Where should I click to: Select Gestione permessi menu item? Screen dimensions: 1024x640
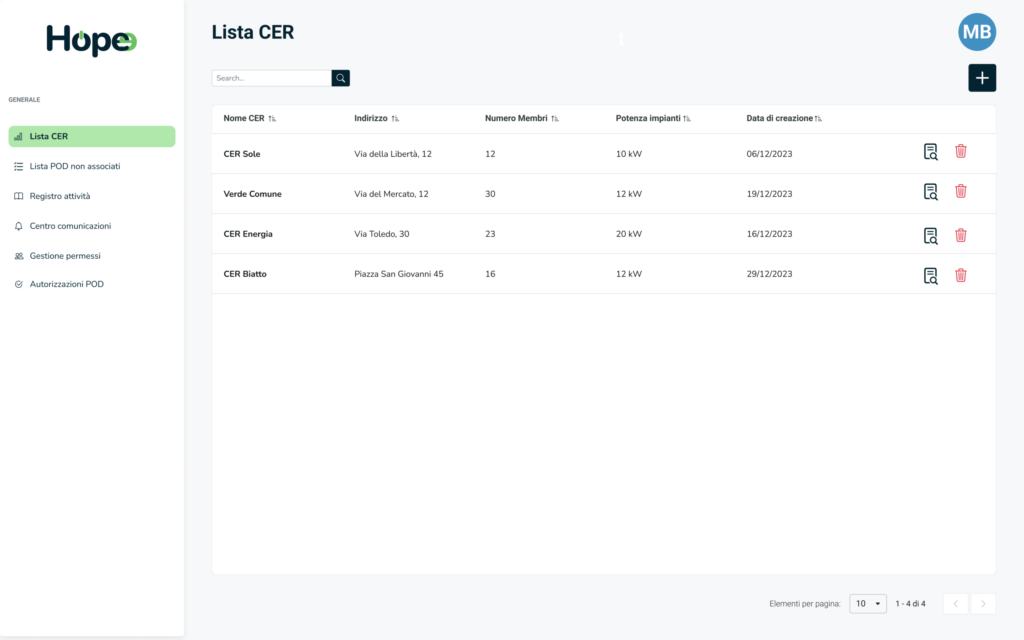coord(65,256)
